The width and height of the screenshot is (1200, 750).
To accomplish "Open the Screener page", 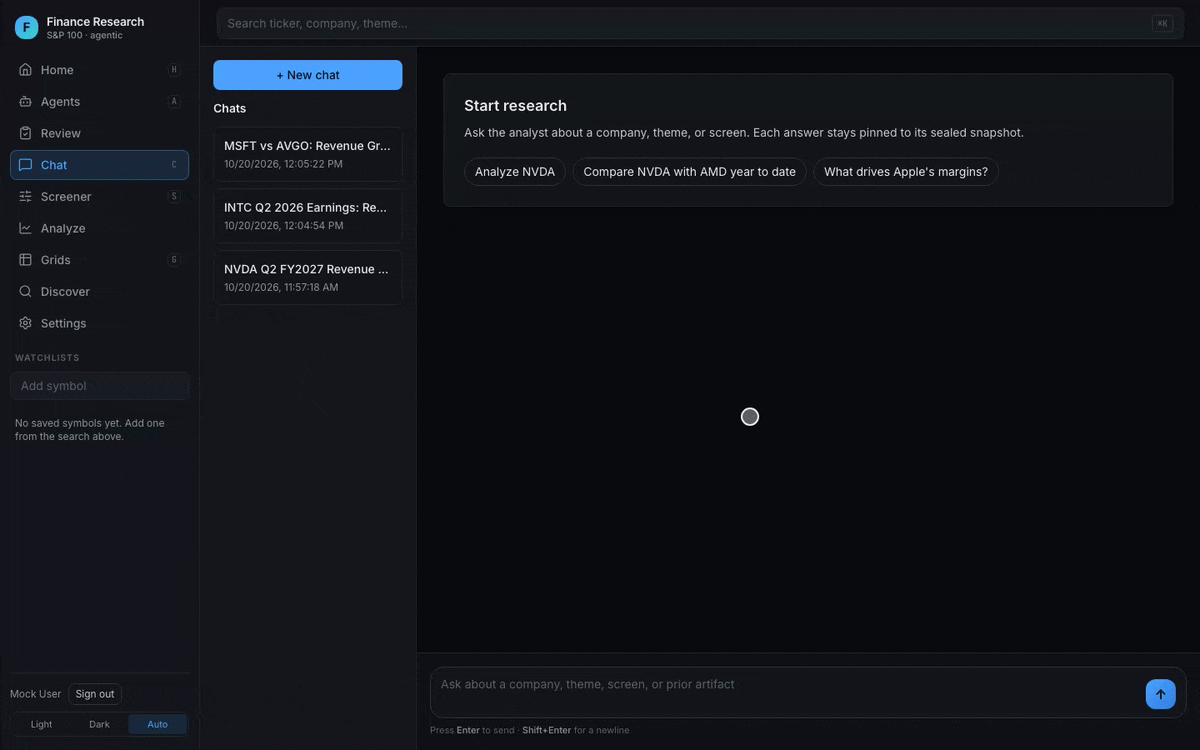I will coord(99,197).
